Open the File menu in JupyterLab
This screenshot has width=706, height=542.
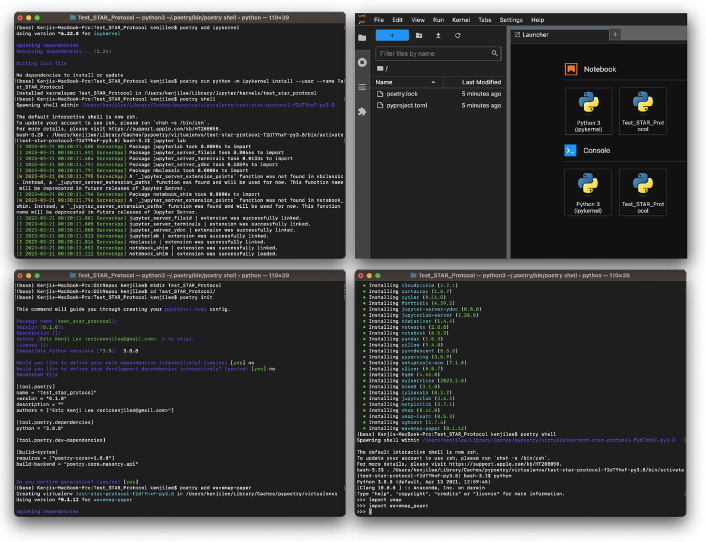[x=379, y=20]
